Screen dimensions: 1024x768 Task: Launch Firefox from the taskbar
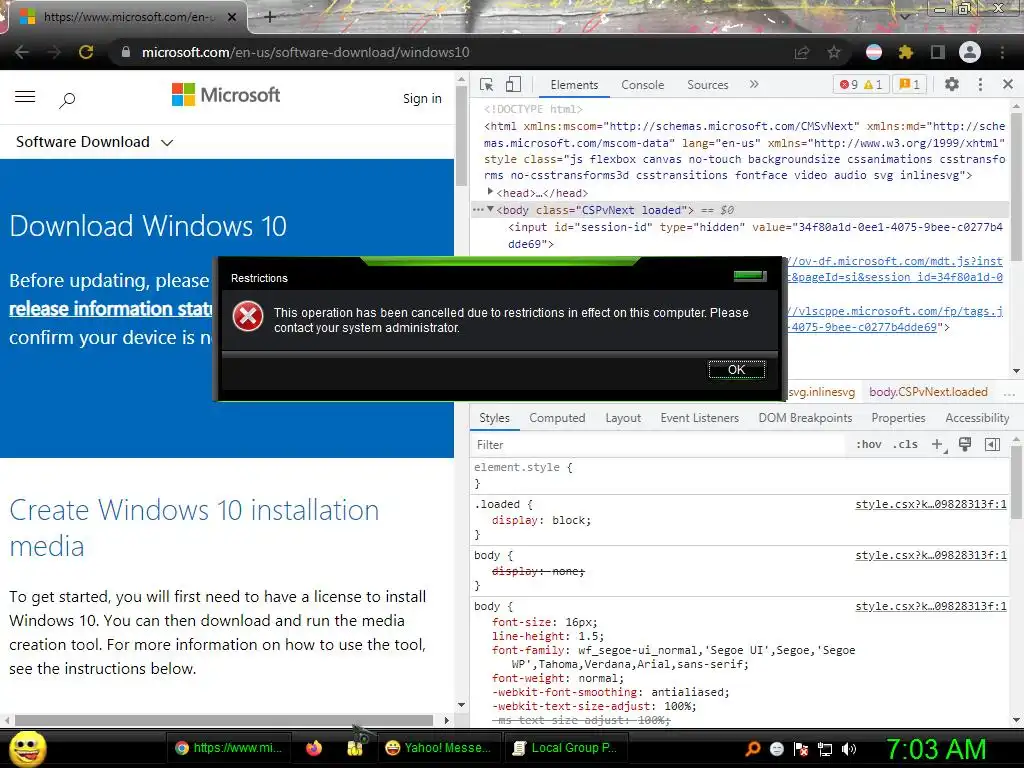point(313,748)
